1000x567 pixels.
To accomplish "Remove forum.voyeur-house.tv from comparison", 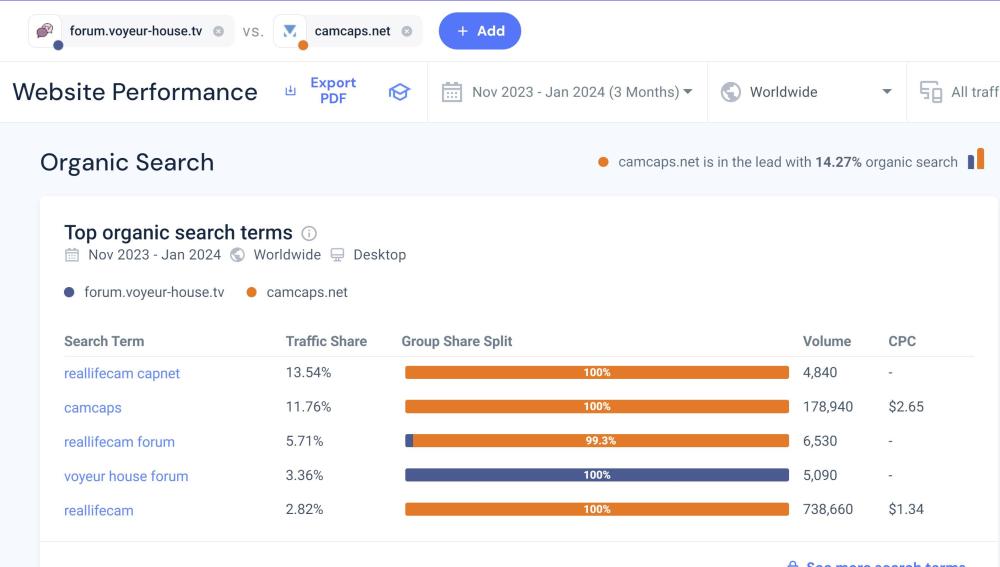I will 218,31.
